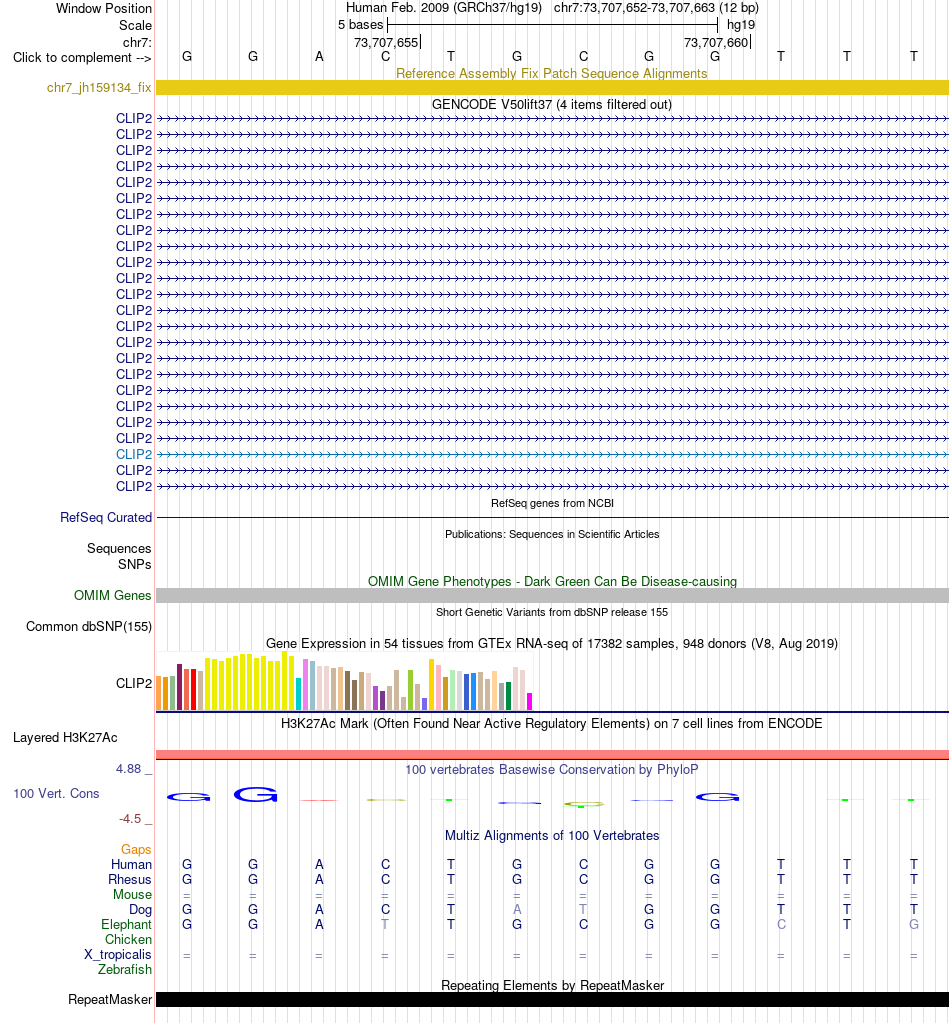The image size is (950, 1023).
Task: Click the 100 Vert. Cons label
Action: click(x=56, y=793)
